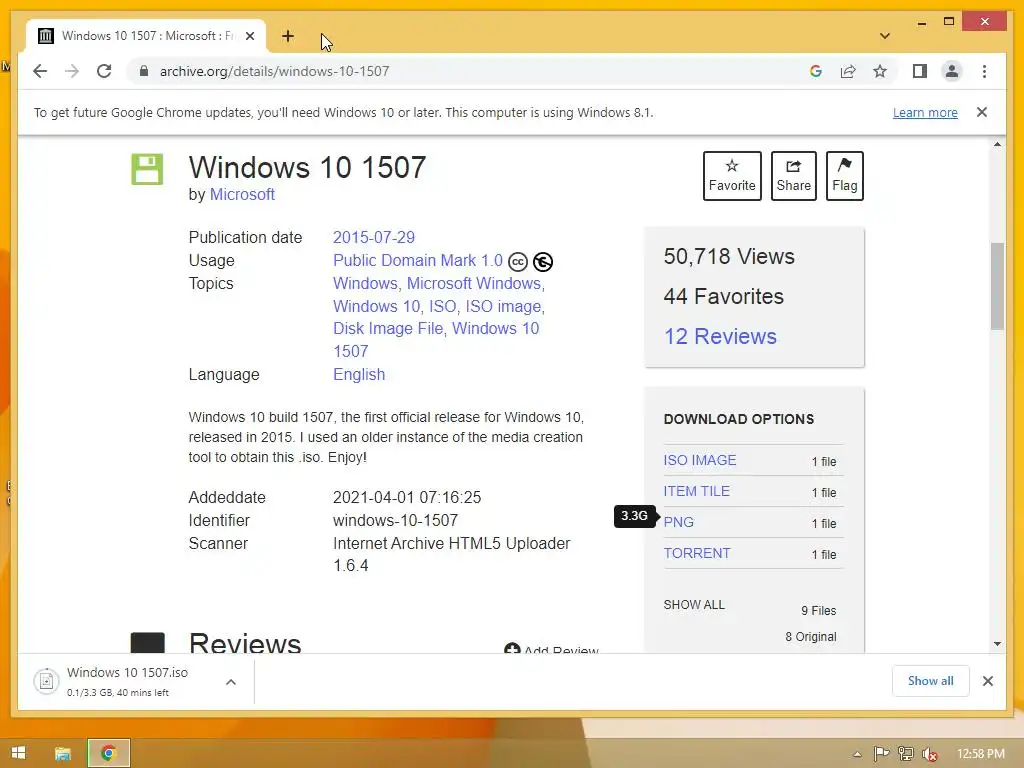The width and height of the screenshot is (1024, 768).
Task: Show hidden tray icons arrow
Action: click(857, 754)
